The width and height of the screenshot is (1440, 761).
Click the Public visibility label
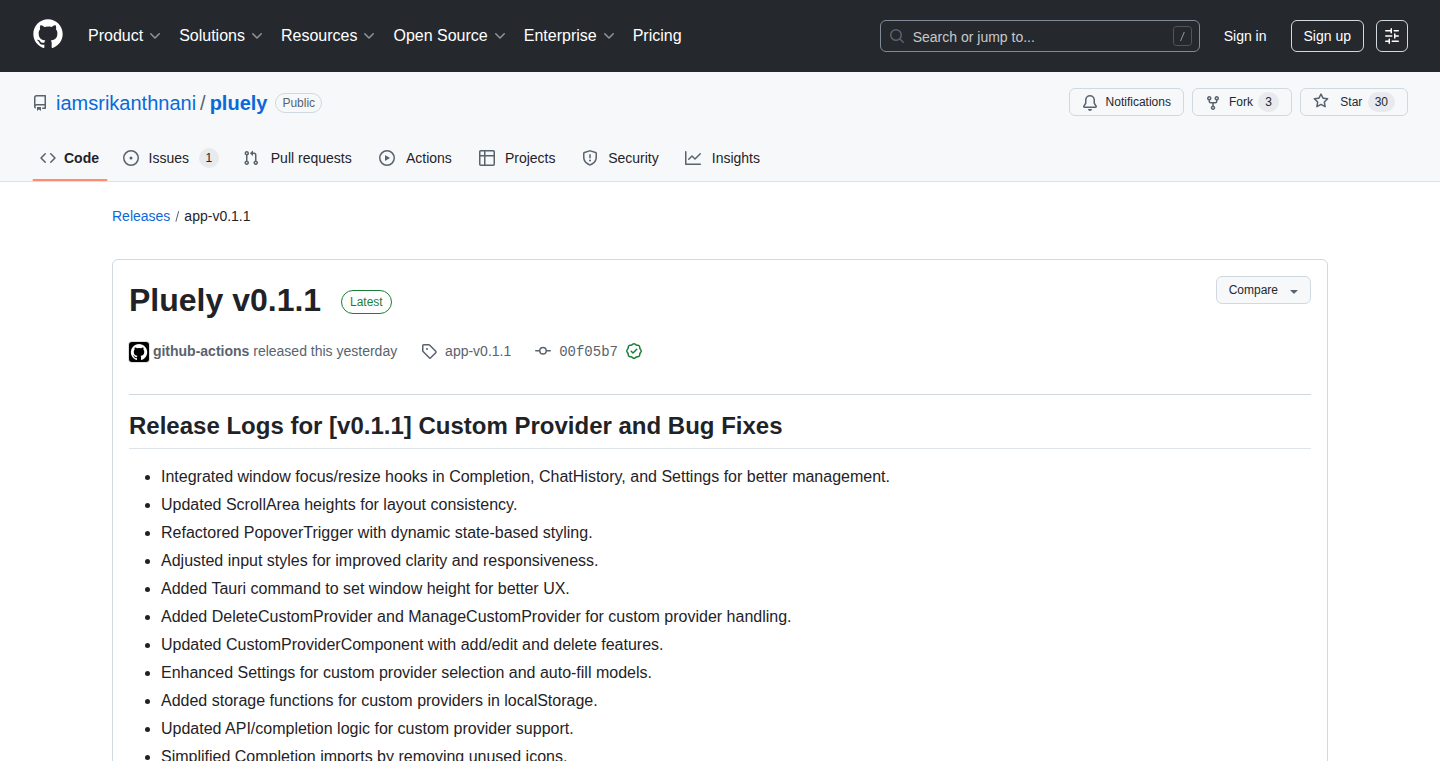coord(299,103)
